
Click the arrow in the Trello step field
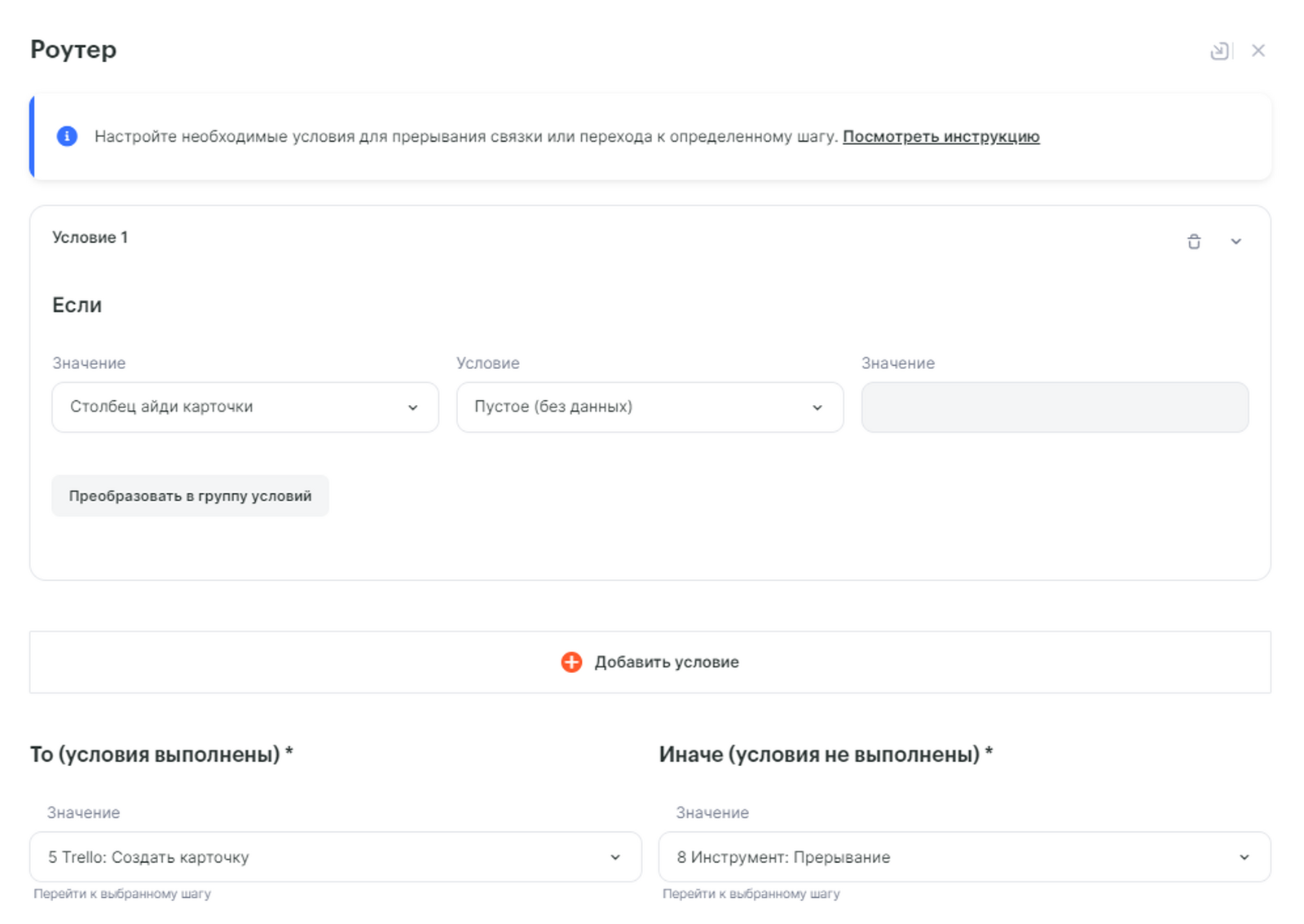(x=615, y=857)
